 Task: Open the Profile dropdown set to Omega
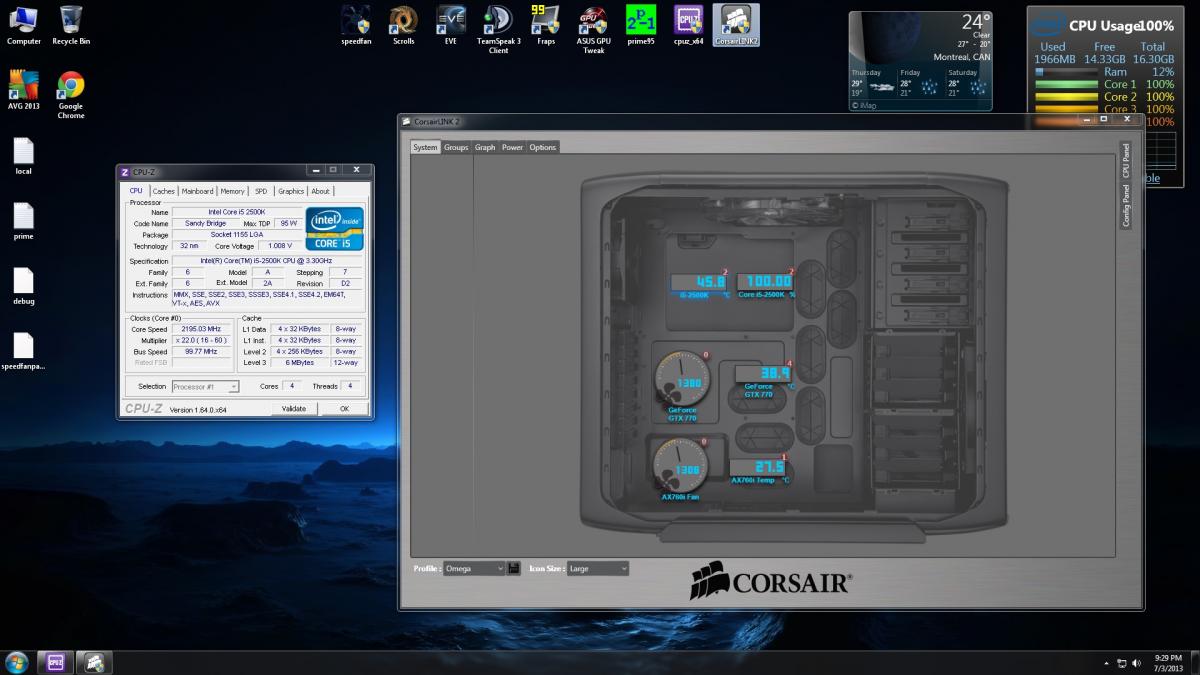[474, 568]
